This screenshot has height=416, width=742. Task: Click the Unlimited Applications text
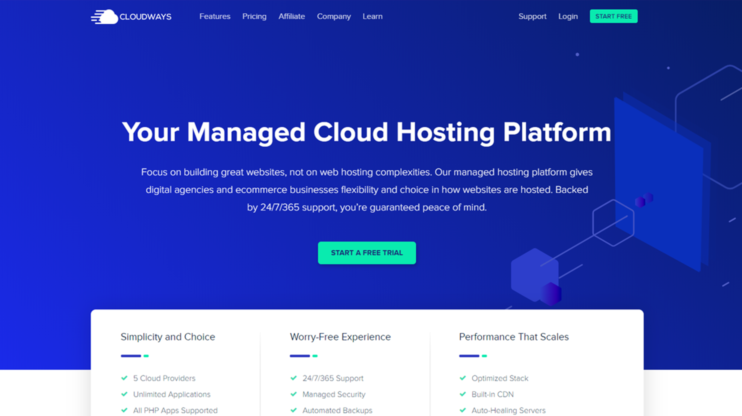171,394
